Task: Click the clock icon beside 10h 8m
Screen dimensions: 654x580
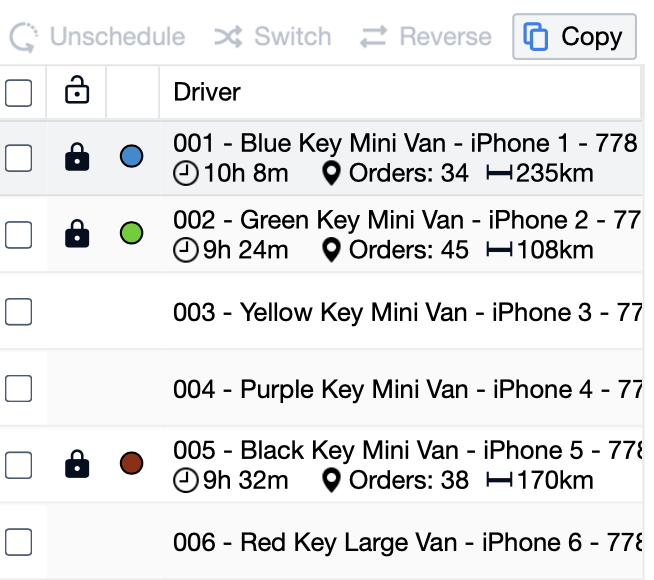Action: [x=185, y=174]
